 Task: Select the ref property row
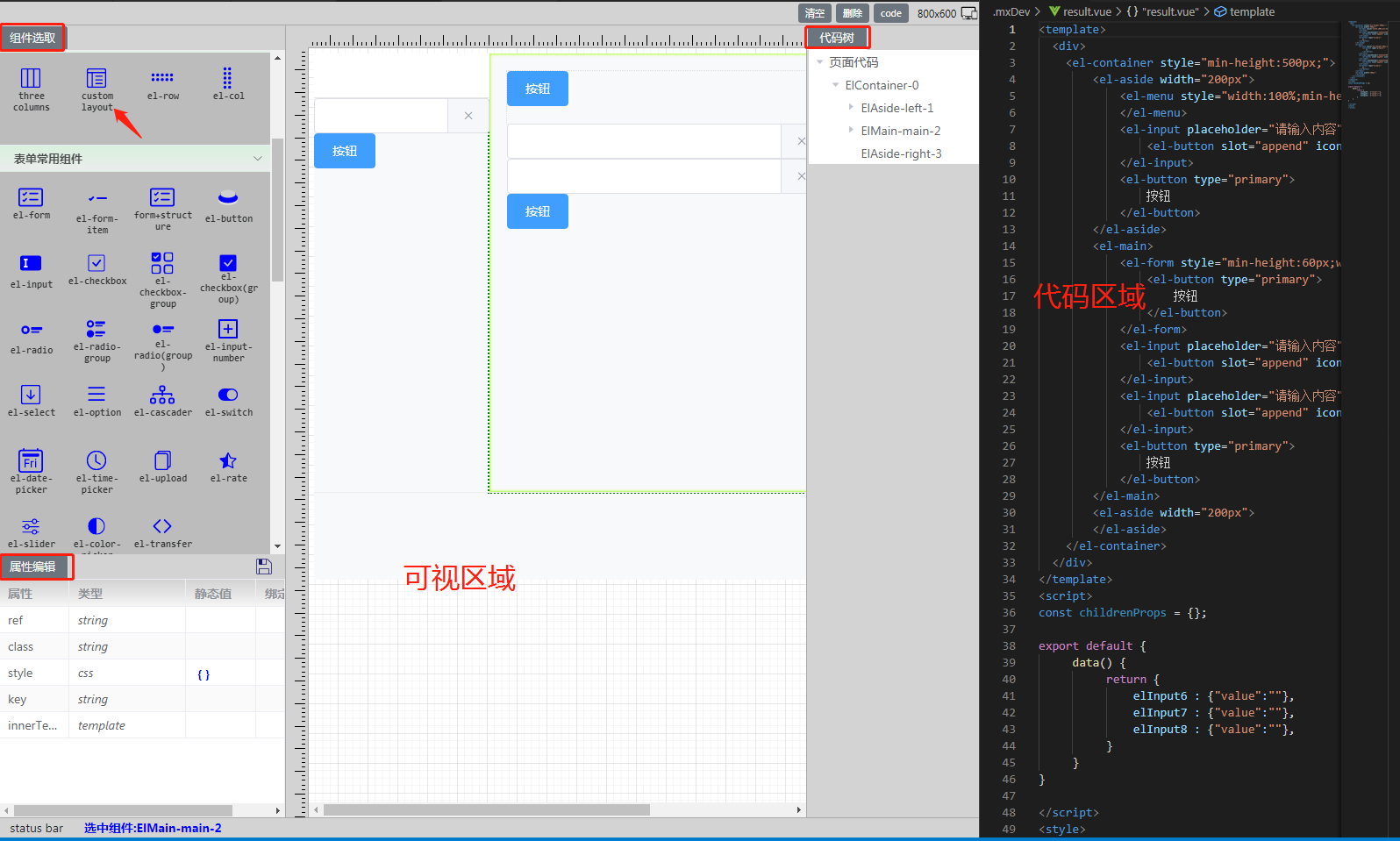click(x=142, y=620)
